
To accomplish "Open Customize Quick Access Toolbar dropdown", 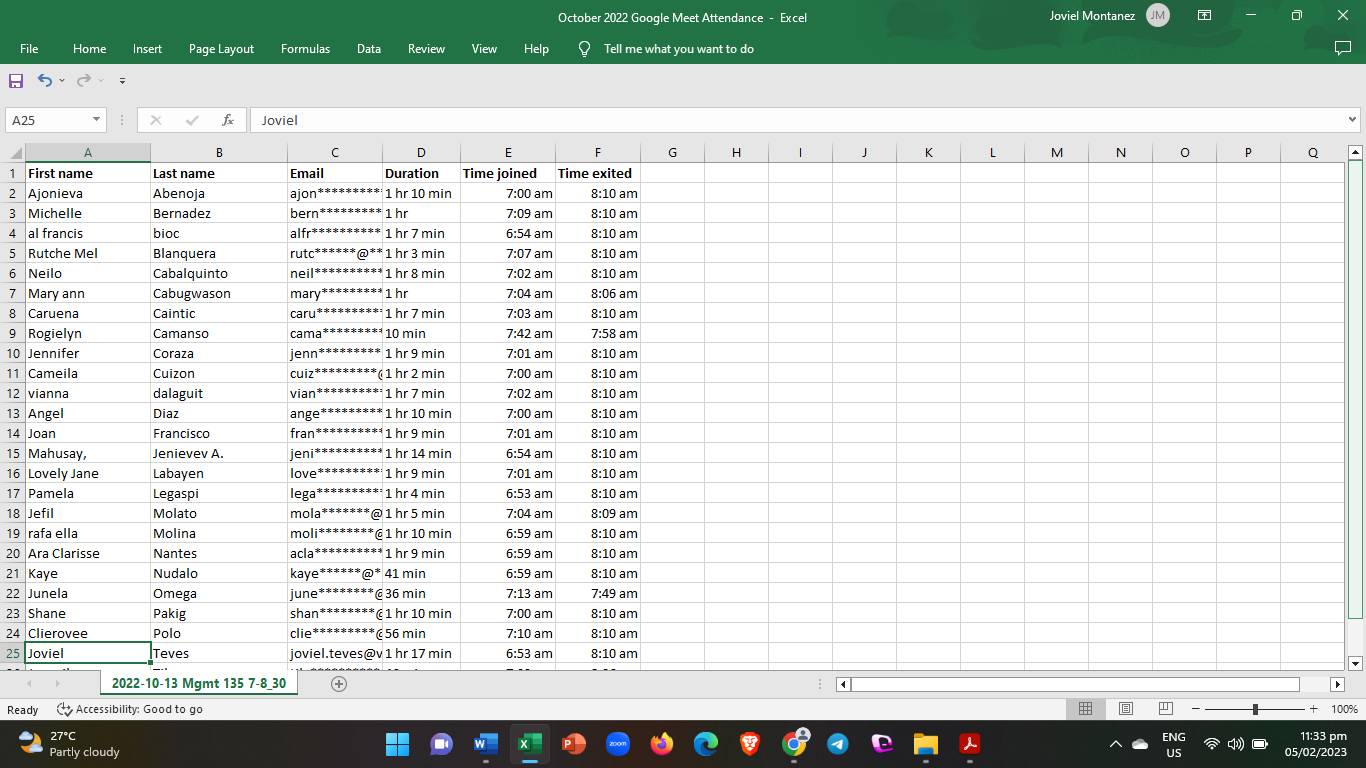I will [122, 80].
